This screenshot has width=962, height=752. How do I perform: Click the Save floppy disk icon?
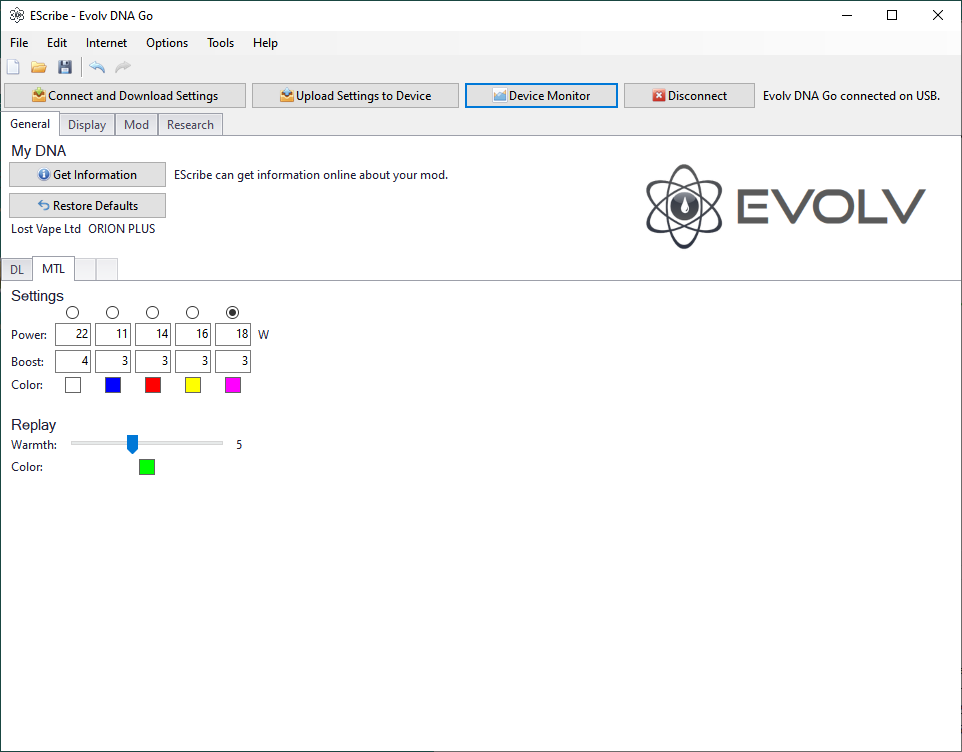pos(65,67)
